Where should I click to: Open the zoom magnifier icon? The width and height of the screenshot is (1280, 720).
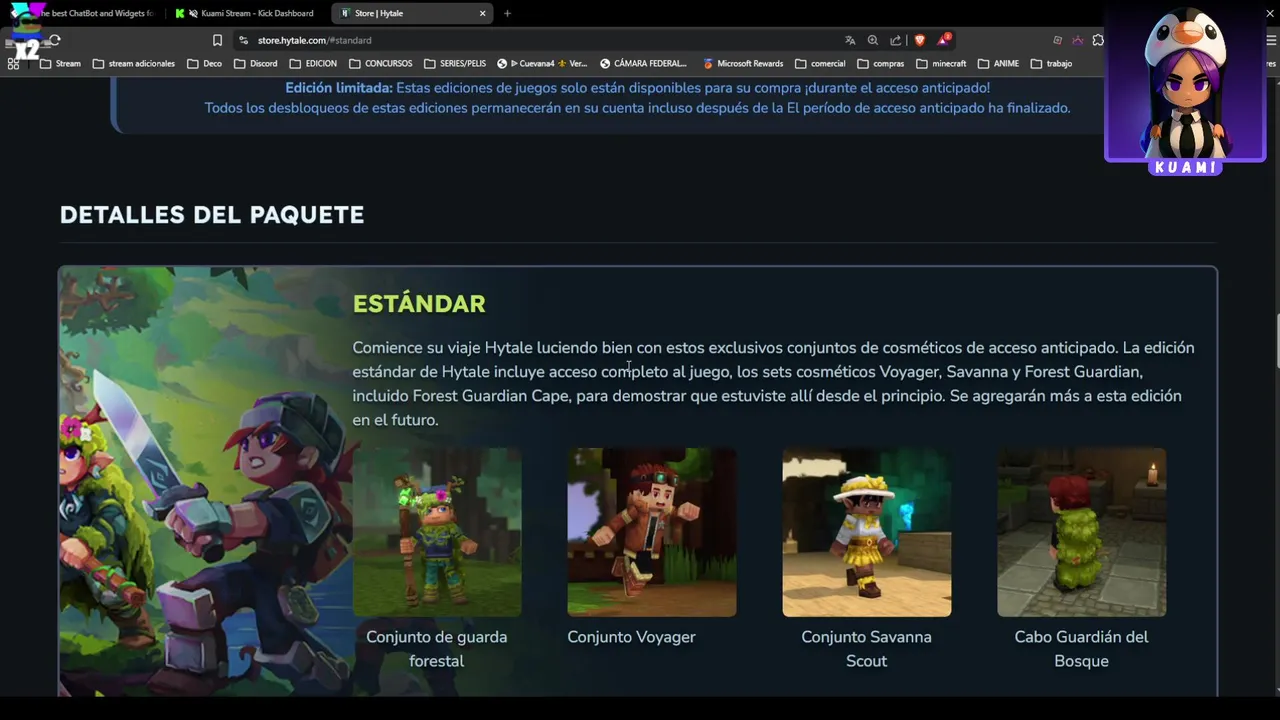(873, 40)
